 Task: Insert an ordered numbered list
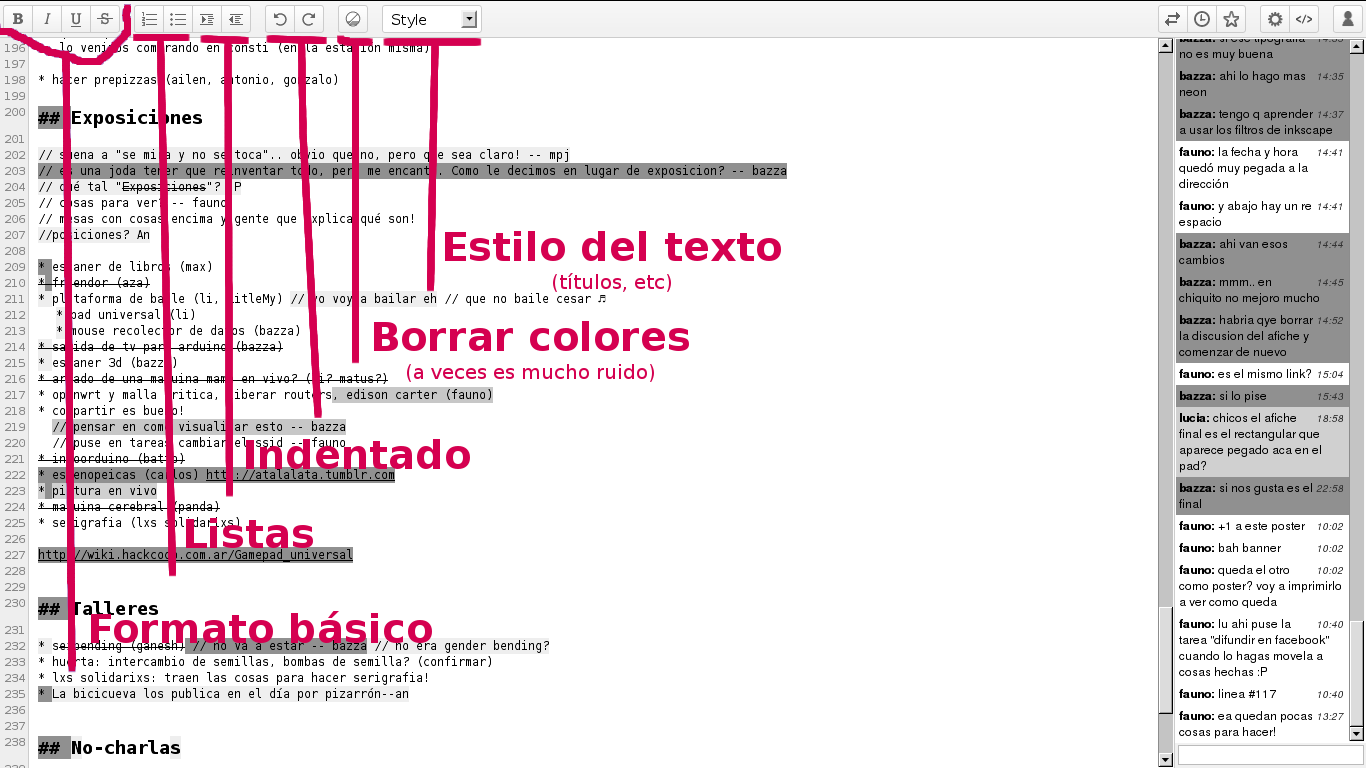click(x=149, y=19)
